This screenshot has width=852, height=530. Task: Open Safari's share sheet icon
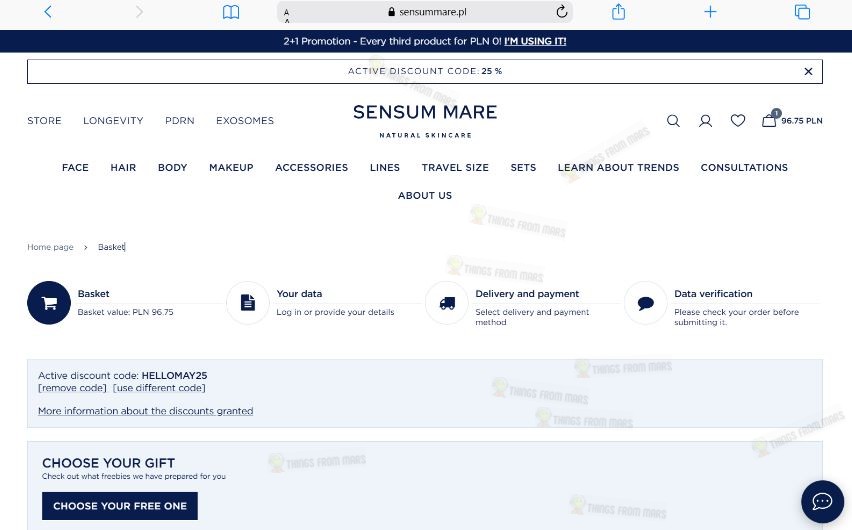(618, 11)
